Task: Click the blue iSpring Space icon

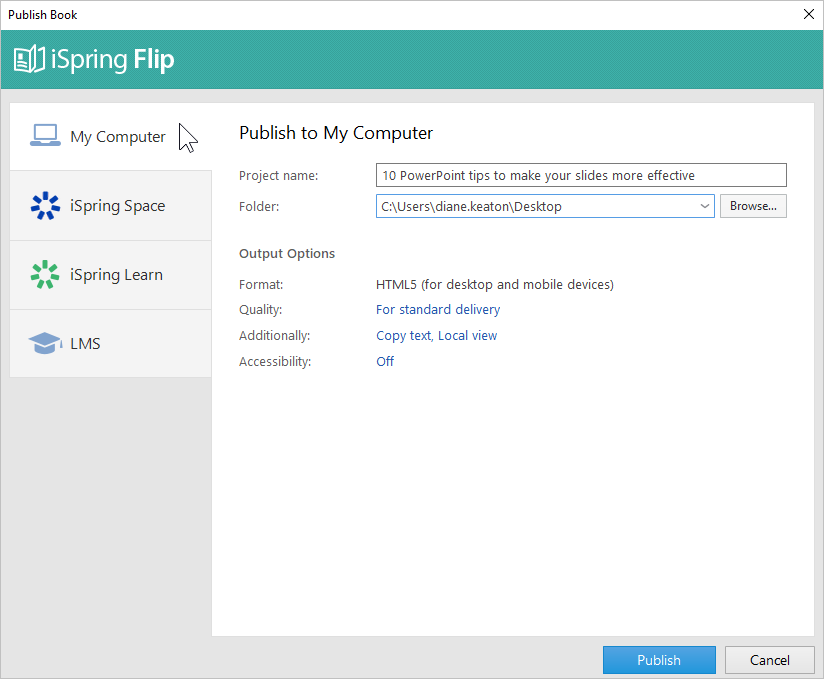Action: [45, 205]
